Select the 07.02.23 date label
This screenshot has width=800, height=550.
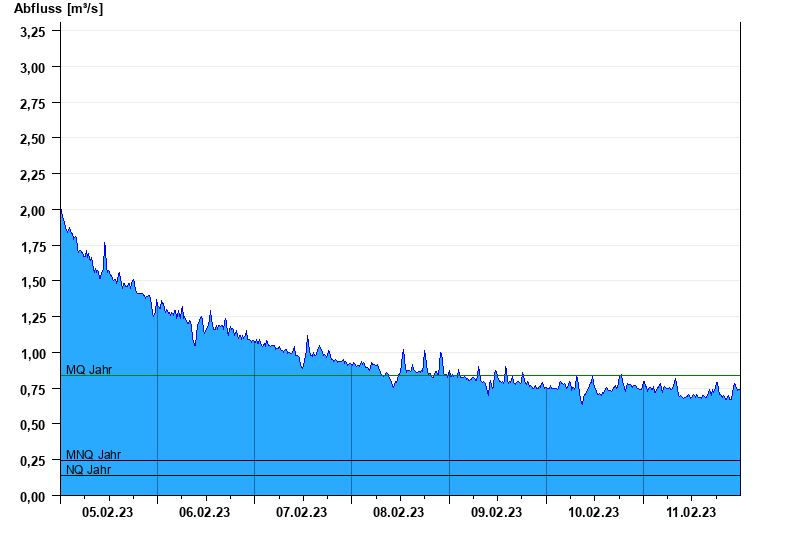(x=302, y=512)
